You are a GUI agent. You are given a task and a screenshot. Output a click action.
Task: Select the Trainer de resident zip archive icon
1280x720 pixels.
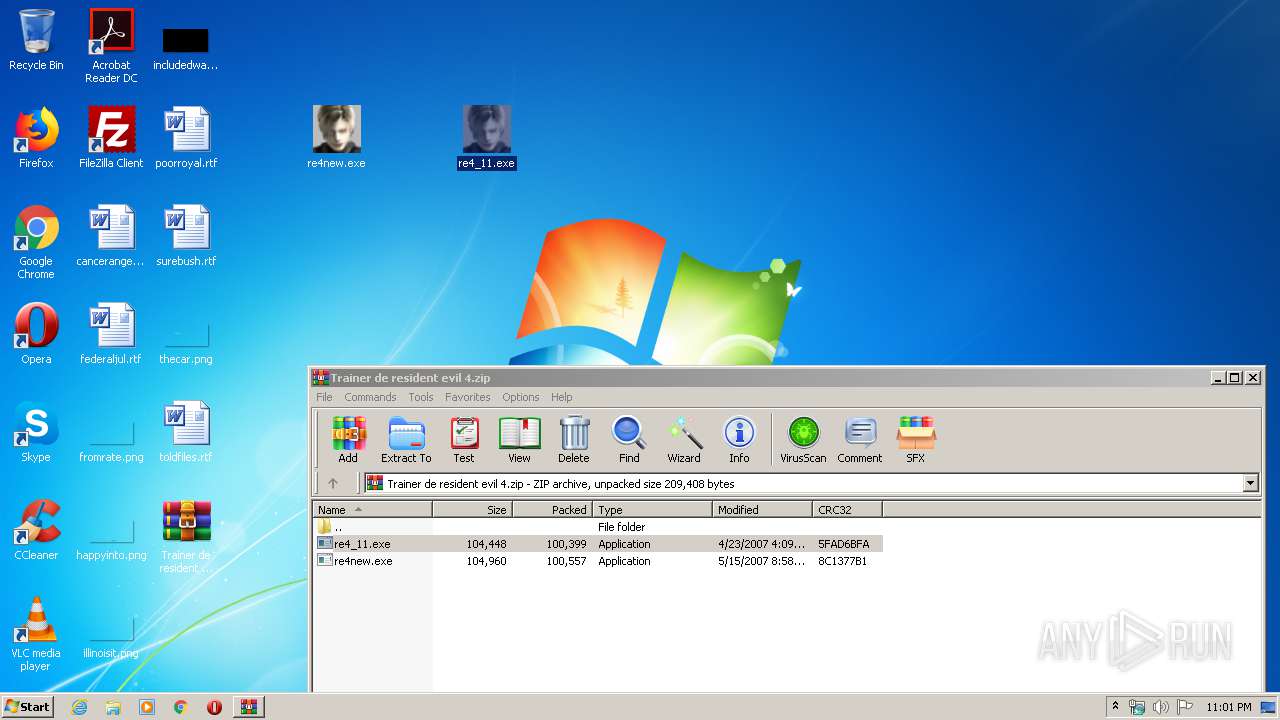[x=186, y=537]
